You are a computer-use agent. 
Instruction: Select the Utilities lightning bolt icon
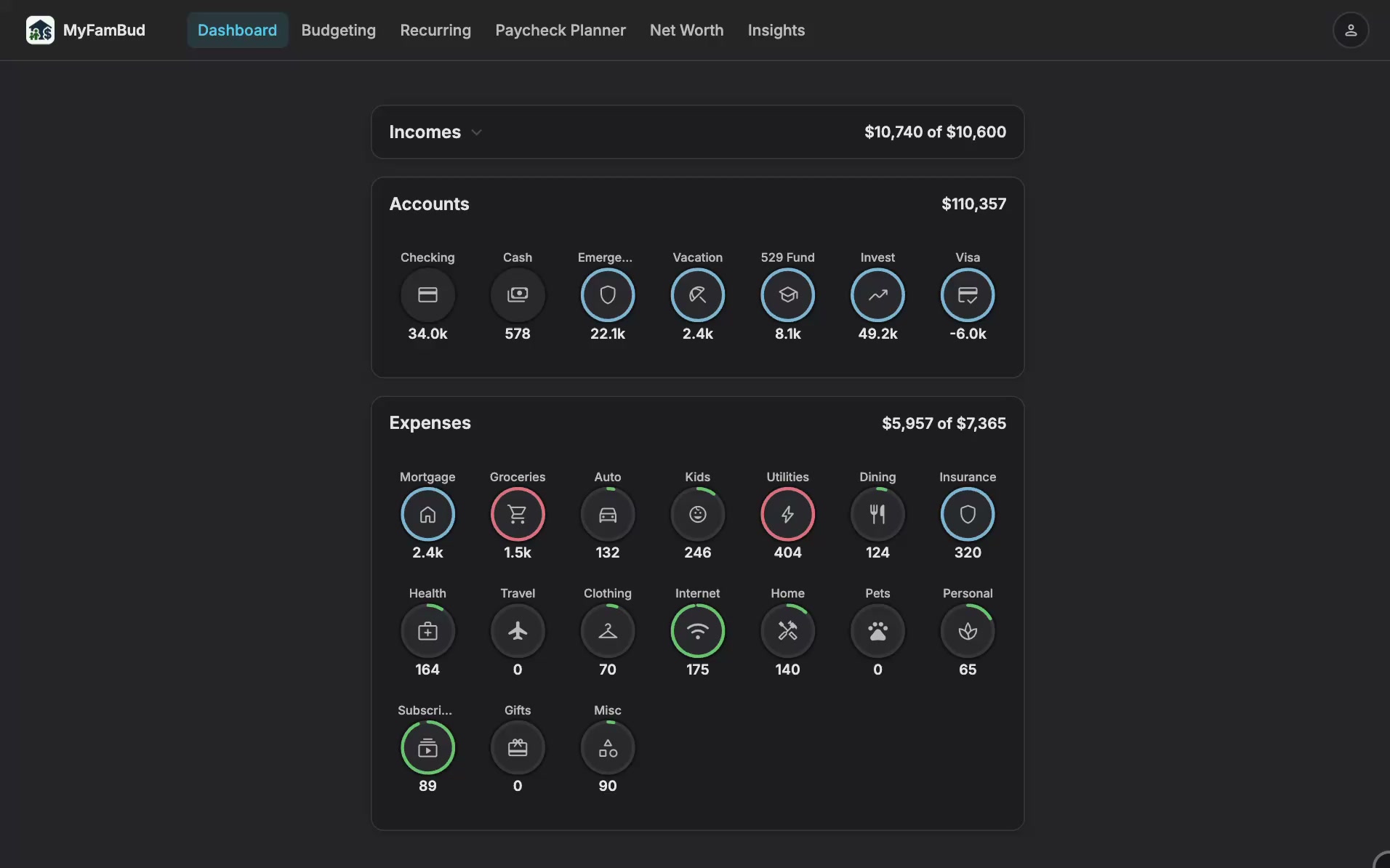[787, 514]
